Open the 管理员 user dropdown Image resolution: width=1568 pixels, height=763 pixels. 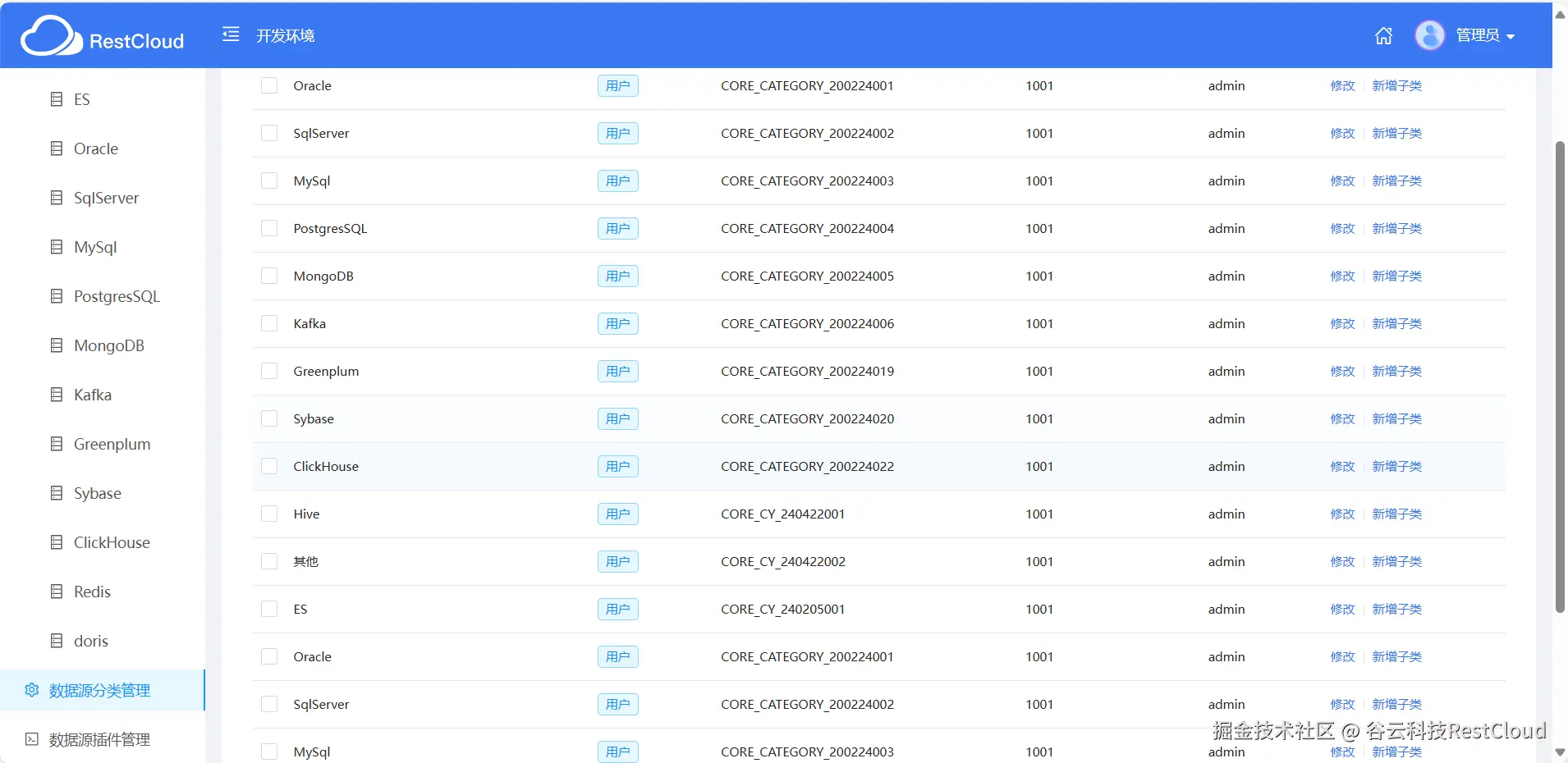point(1485,35)
